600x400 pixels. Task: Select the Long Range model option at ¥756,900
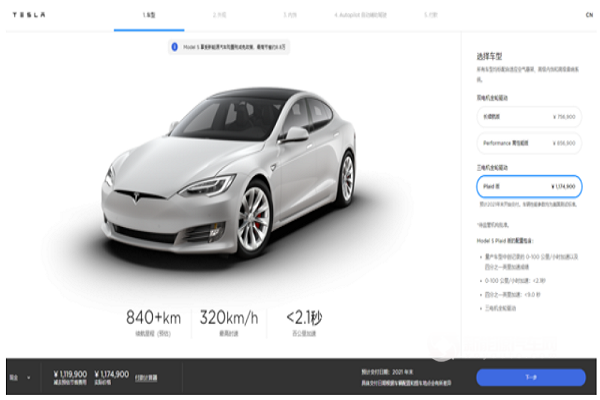point(529,117)
